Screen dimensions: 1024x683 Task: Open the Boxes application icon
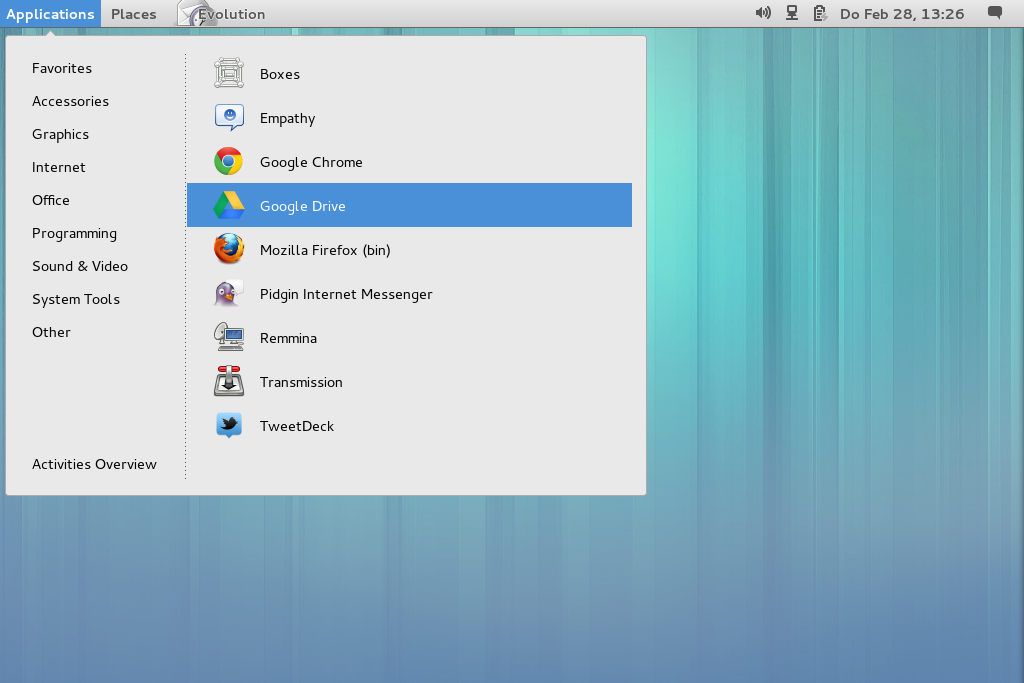pyautogui.click(x=229, y=73)
